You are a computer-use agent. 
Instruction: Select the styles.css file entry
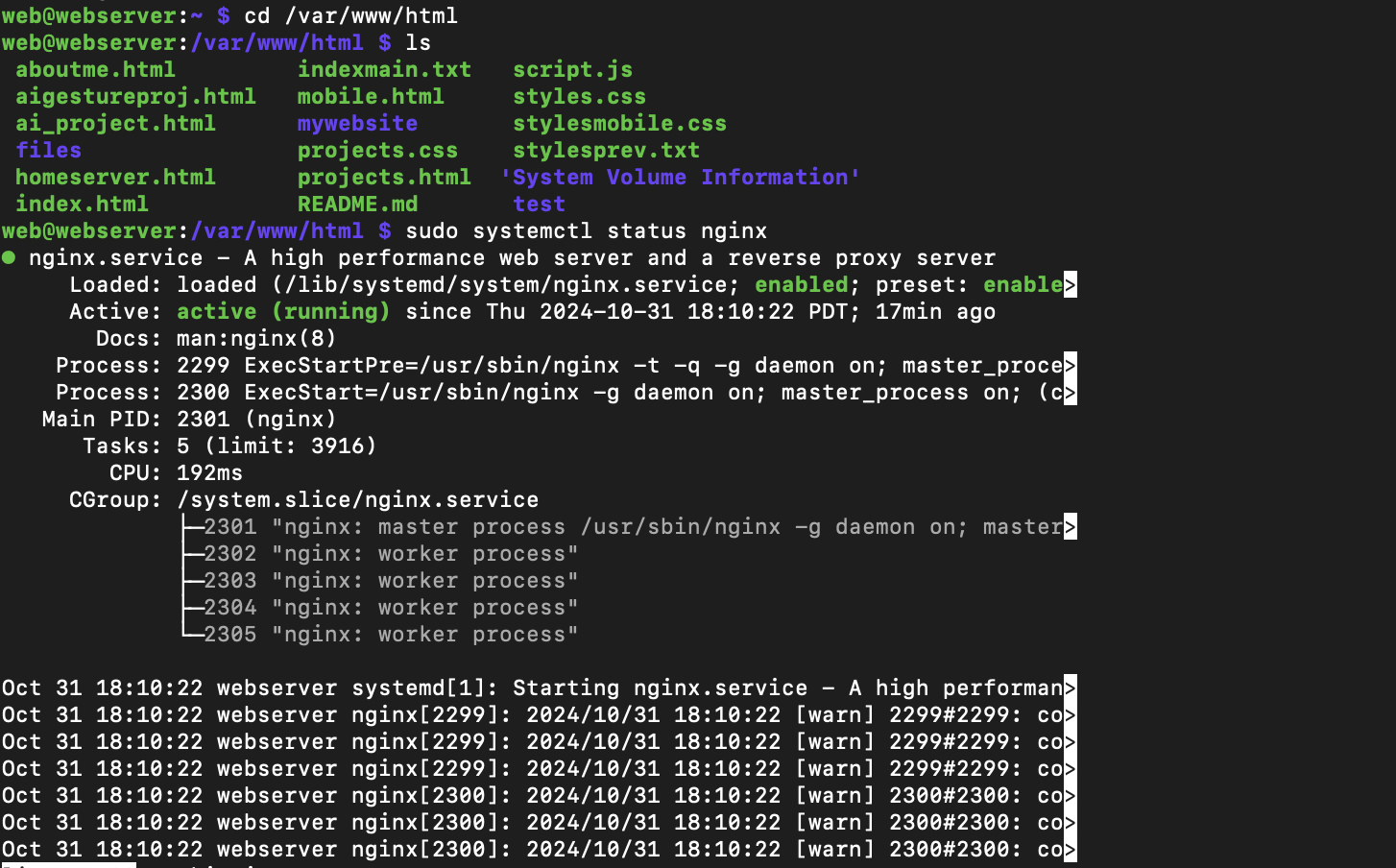point(578,96)
